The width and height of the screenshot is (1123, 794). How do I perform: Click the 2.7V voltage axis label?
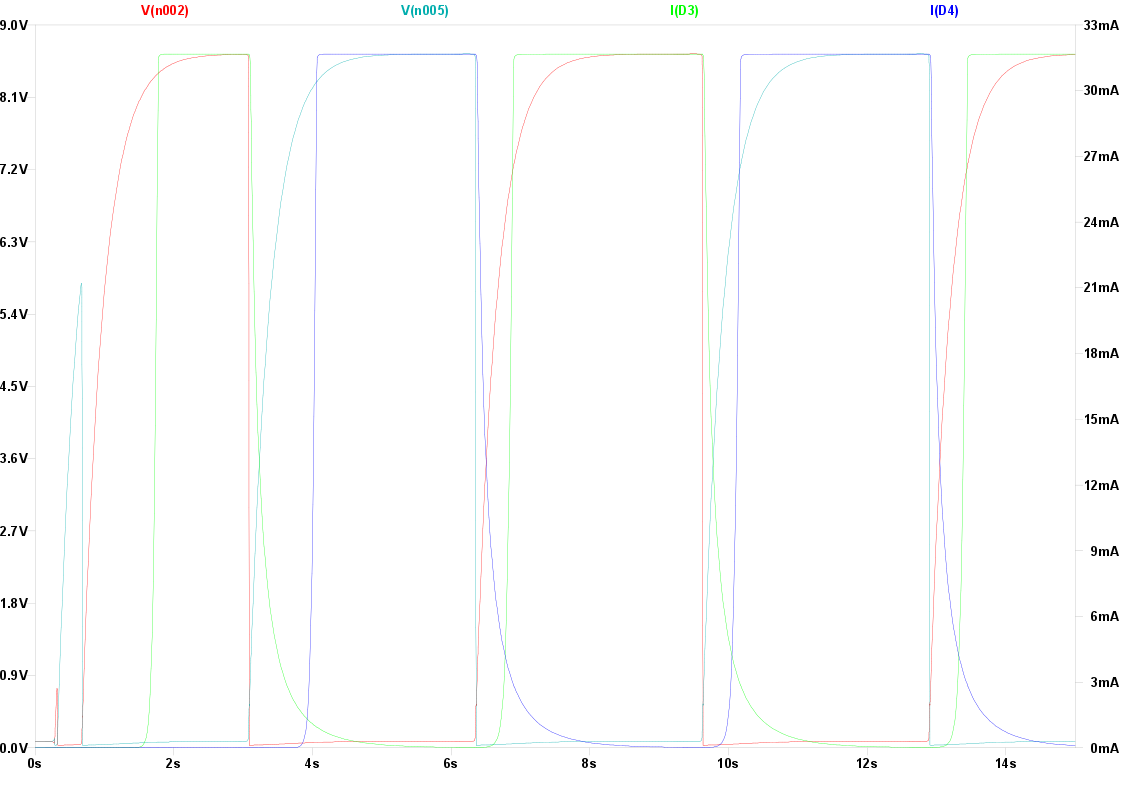(14, 531)
